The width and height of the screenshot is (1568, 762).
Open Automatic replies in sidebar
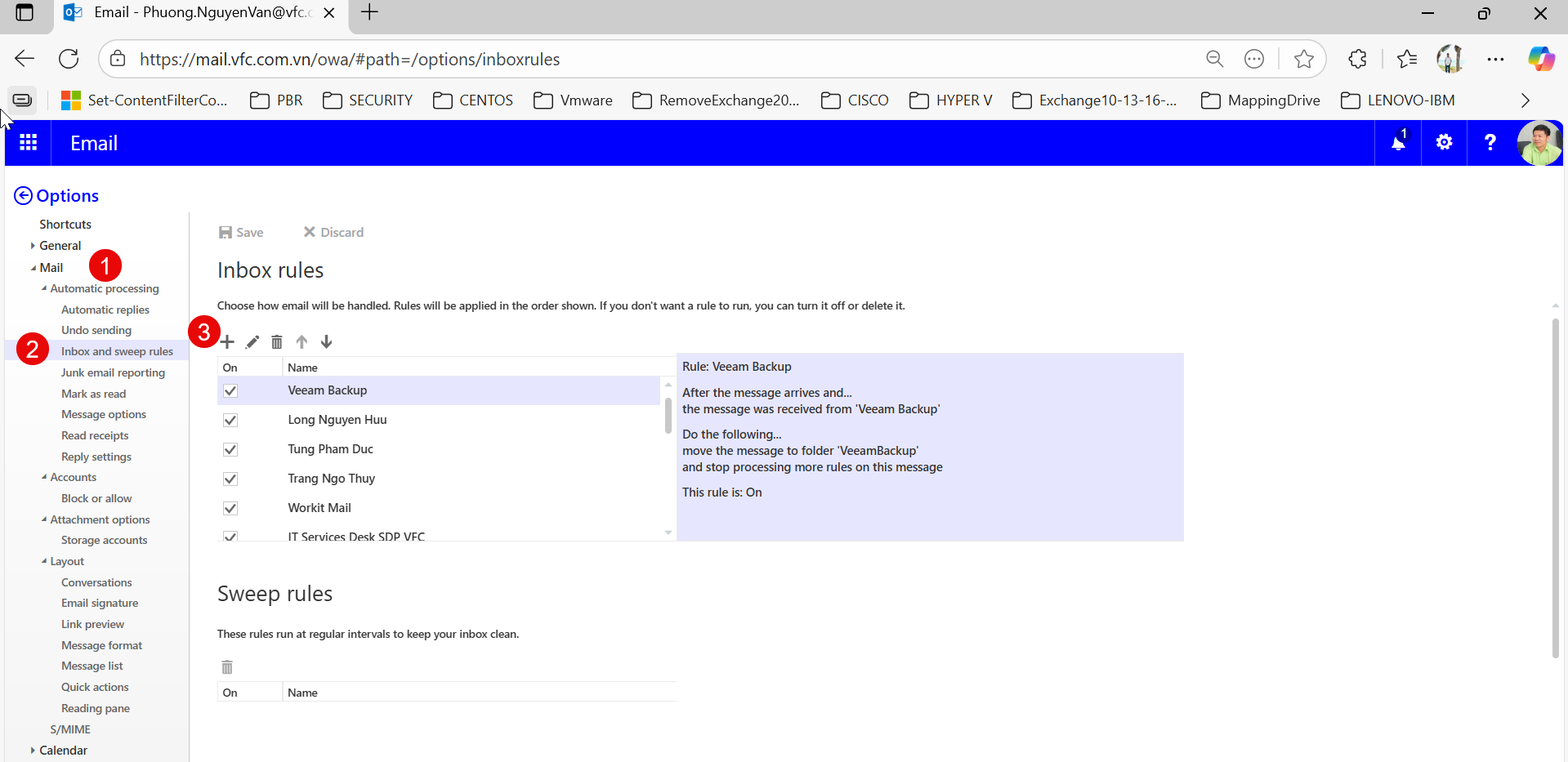coord(105,310)
